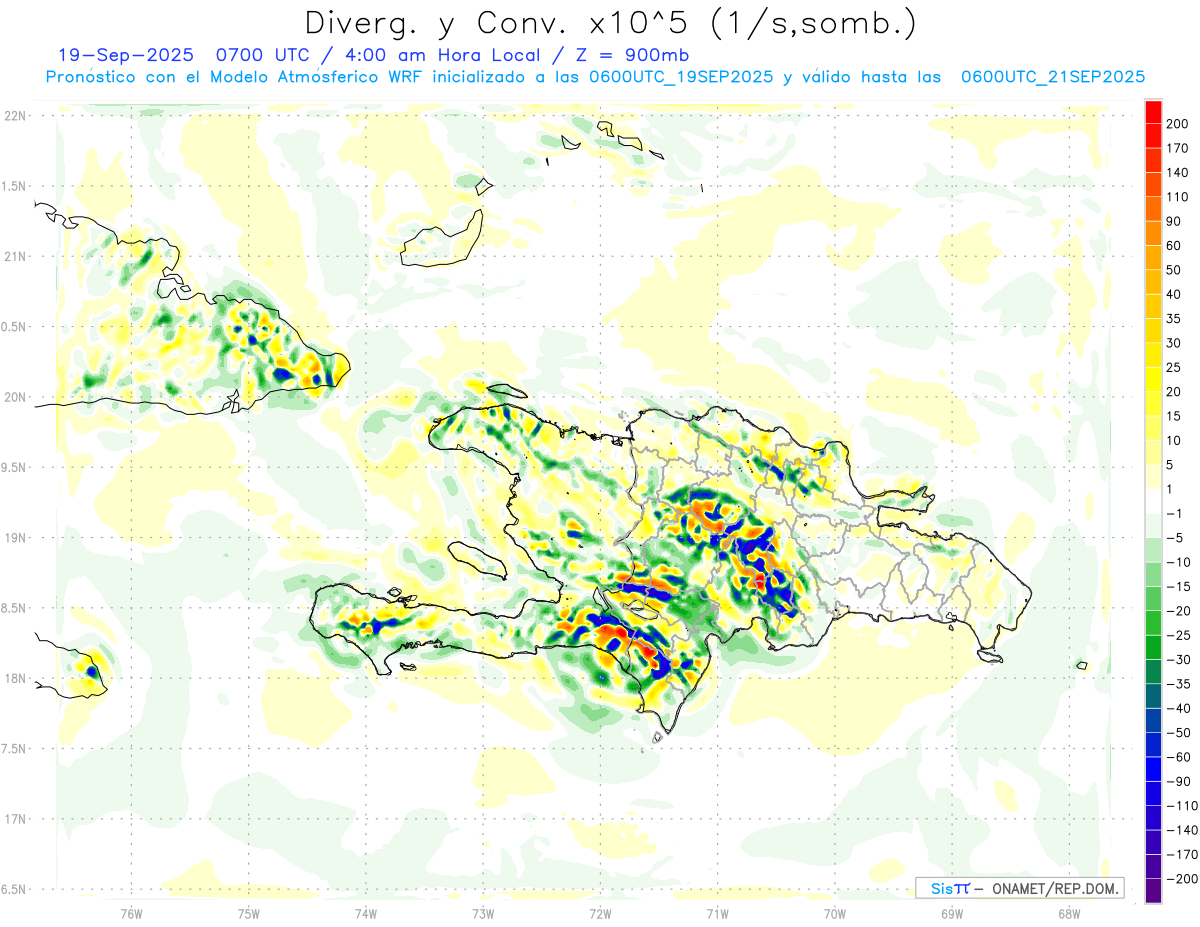This screenshot has height=927, width=1200.
Task: Click the colorbar band between 25 and 30
Action: [1154, 355]
